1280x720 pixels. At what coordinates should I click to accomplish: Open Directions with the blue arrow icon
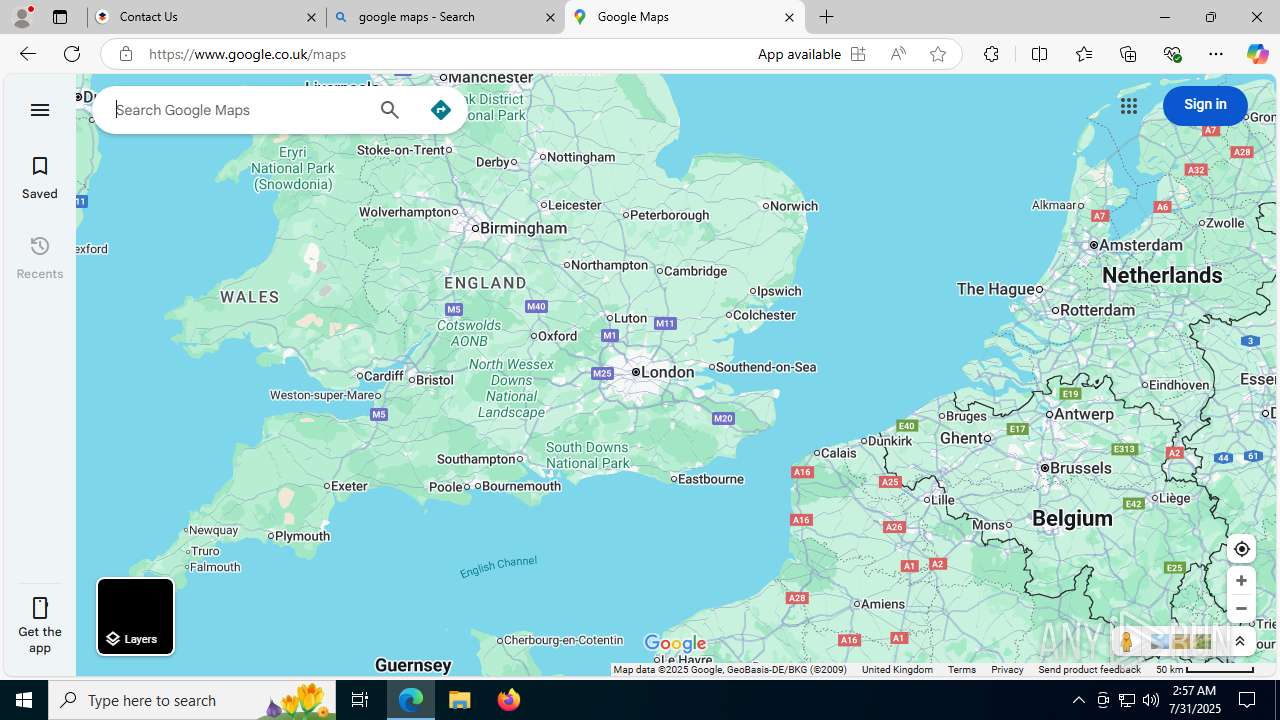tap(440, 110)
